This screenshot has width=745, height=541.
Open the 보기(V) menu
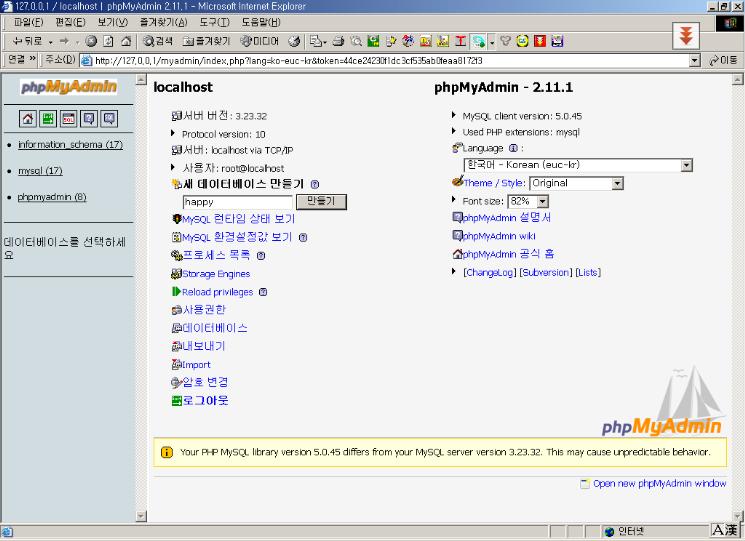pos(113,22)
